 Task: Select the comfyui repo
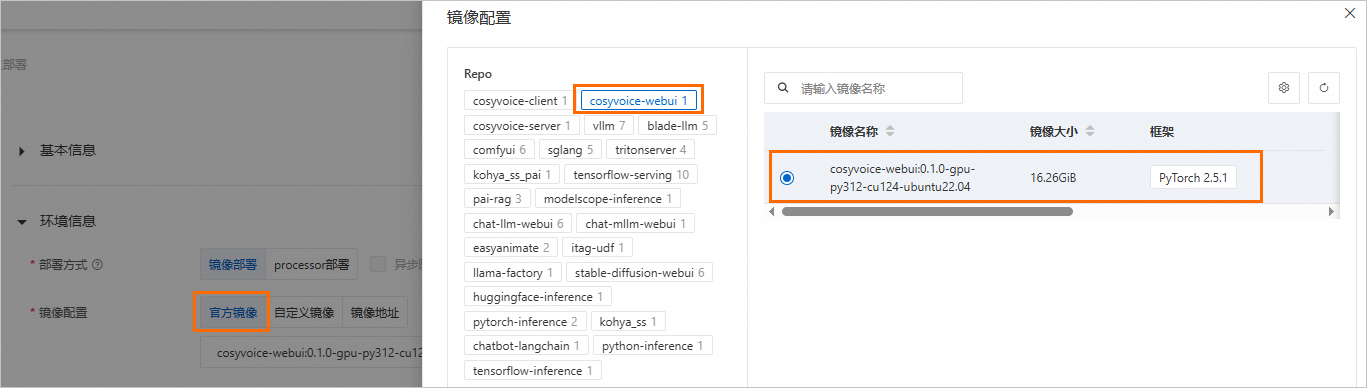(499, 150)
